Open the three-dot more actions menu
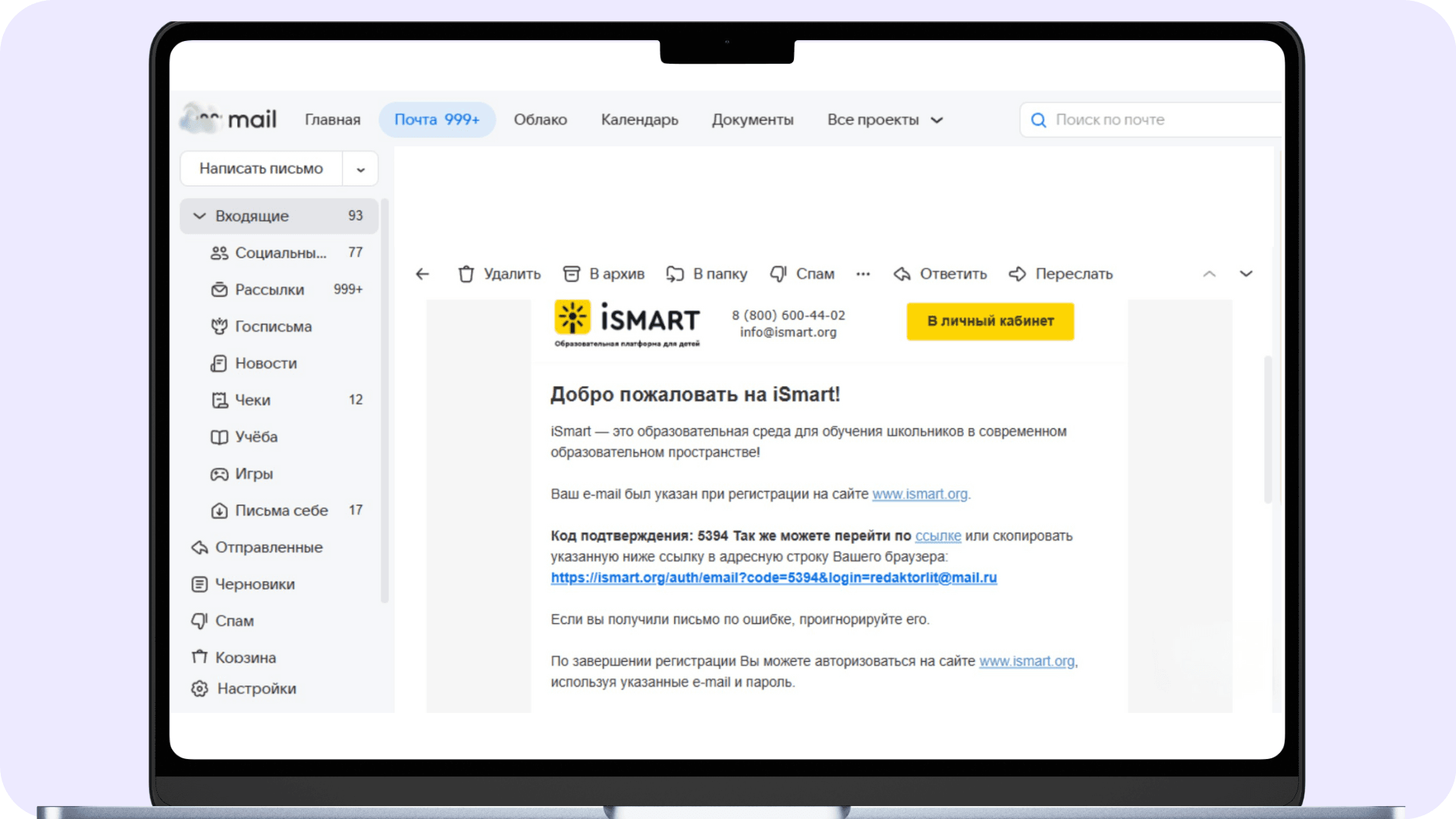 point(863,274)
